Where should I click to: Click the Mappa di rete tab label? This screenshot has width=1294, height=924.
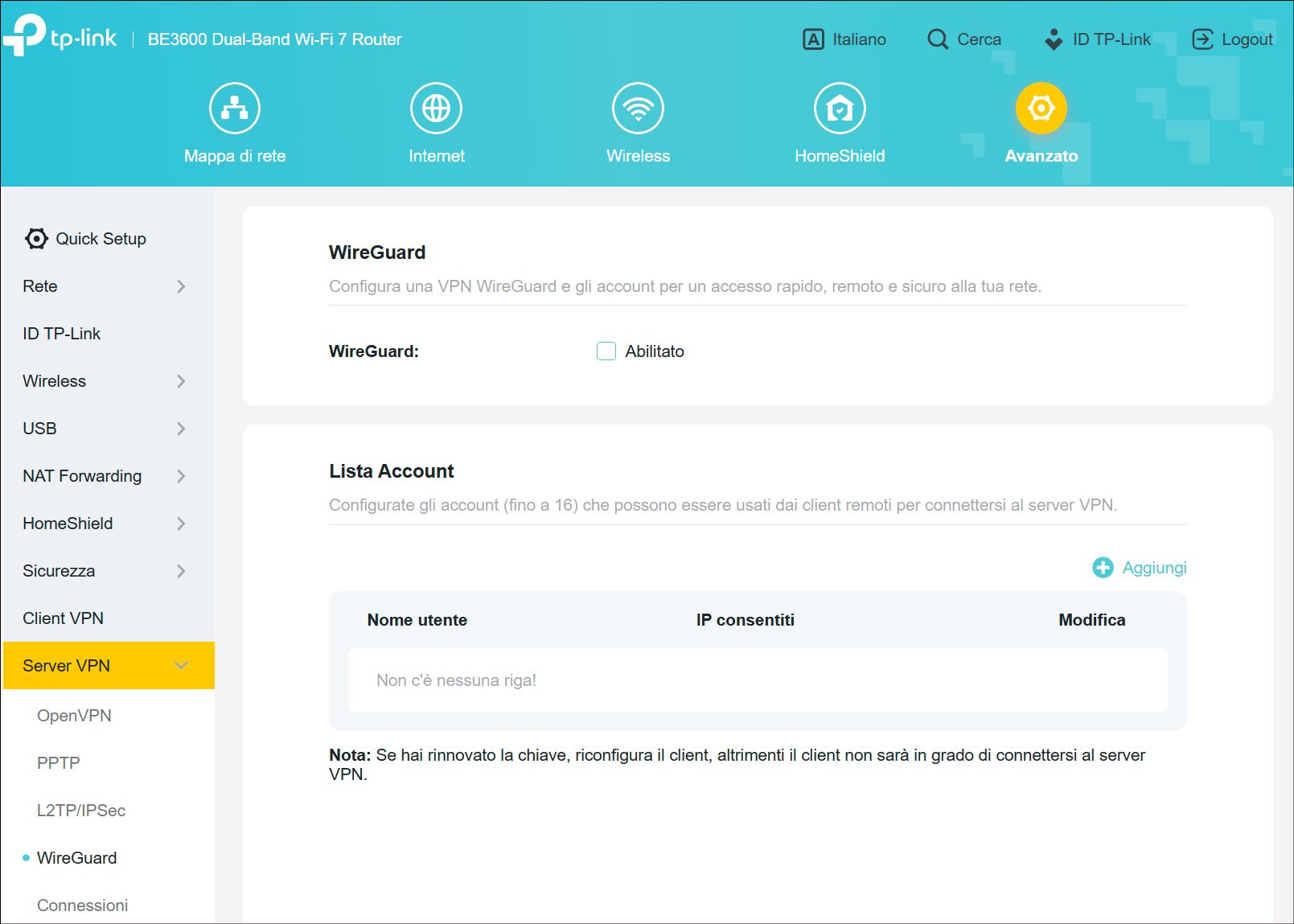click(x=235, y=156)
